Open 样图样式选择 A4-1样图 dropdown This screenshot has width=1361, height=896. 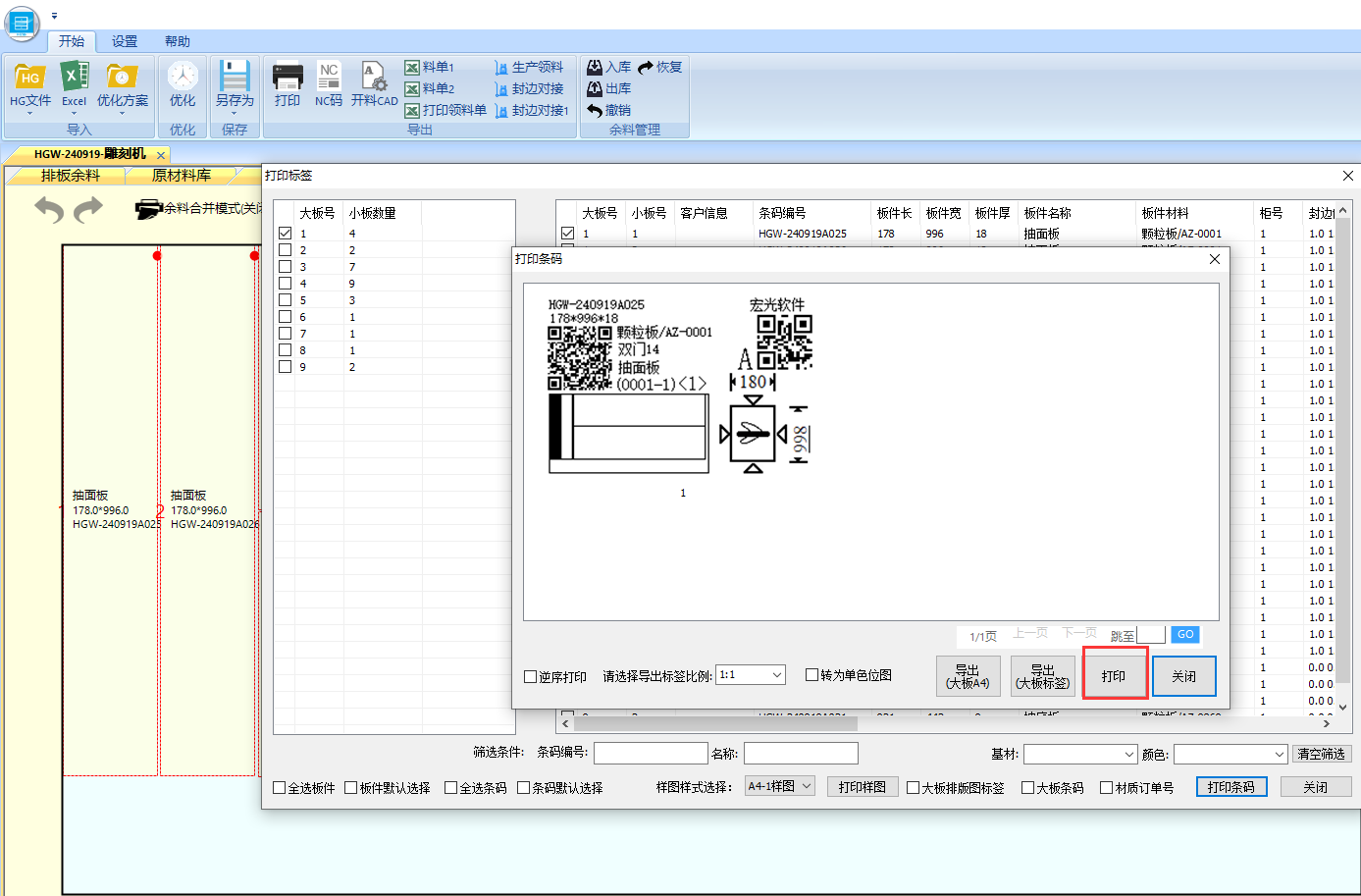coord(779,786)
